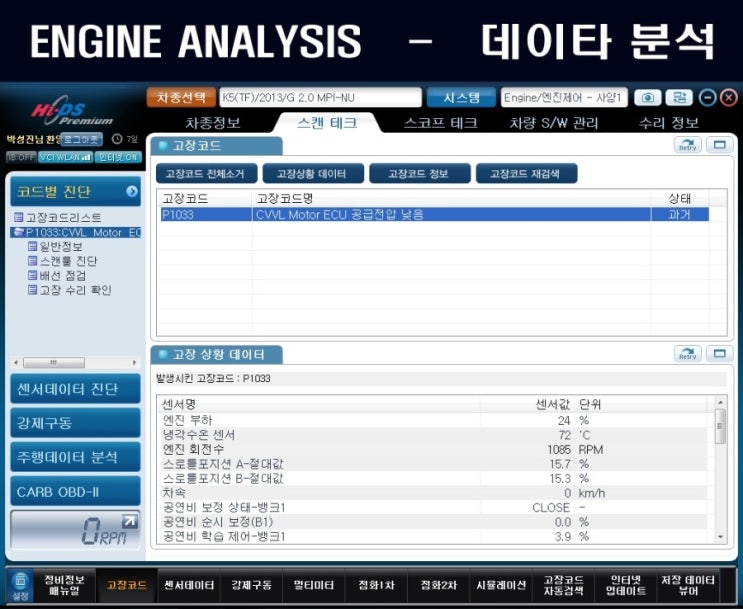Click the clock icon beside 7일
Viewport: 743px width, 609px height.
(x=117, y=139)
